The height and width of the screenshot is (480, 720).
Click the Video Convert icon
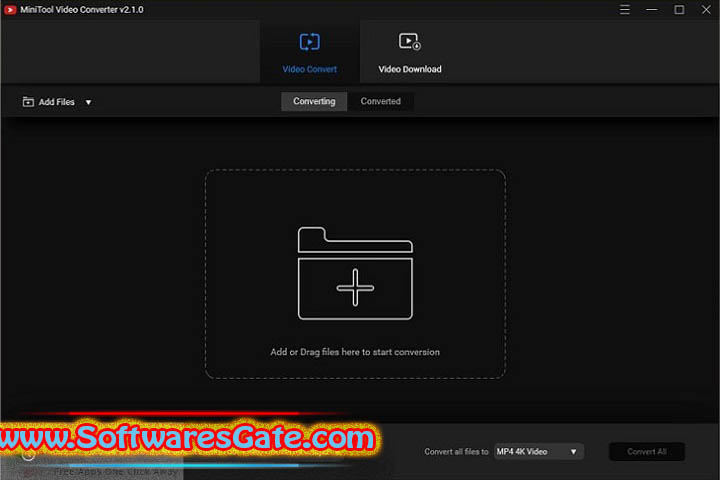[309, 42]
